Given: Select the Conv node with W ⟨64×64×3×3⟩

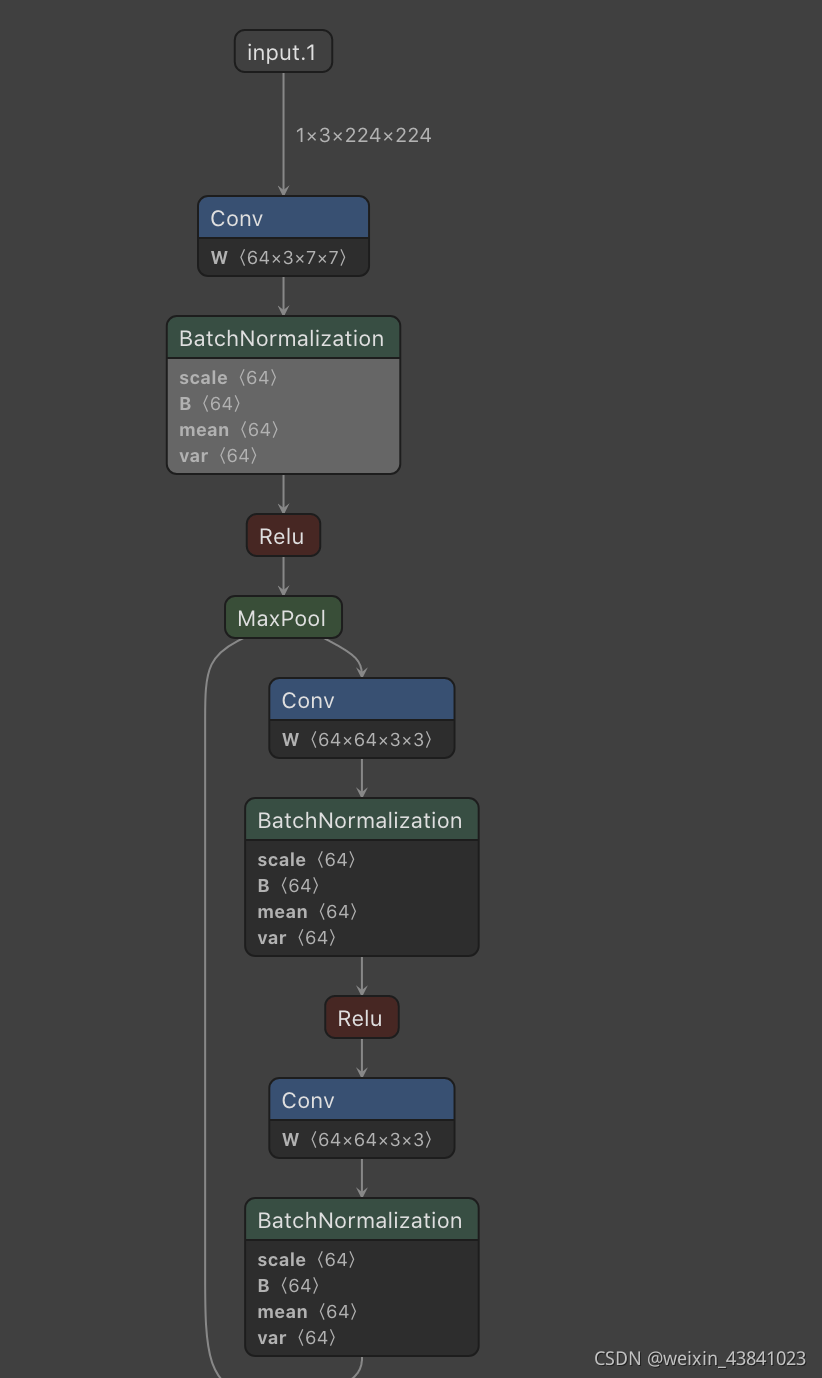Looking at the screenshot, I should pyautogui.click(x=361, y=700).
